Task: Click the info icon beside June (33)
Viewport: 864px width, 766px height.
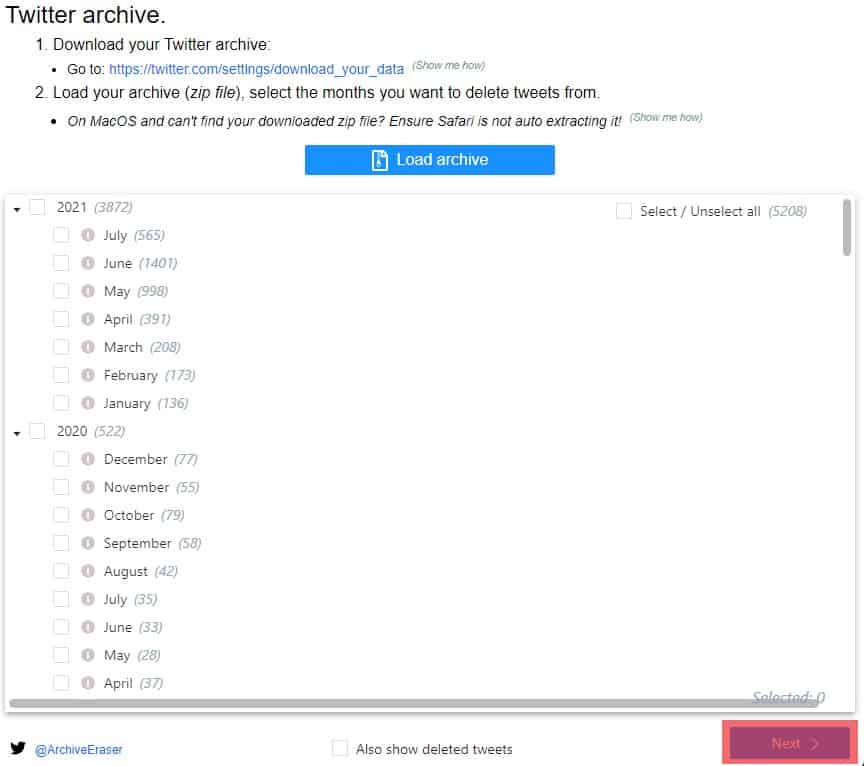Action: 88,627
